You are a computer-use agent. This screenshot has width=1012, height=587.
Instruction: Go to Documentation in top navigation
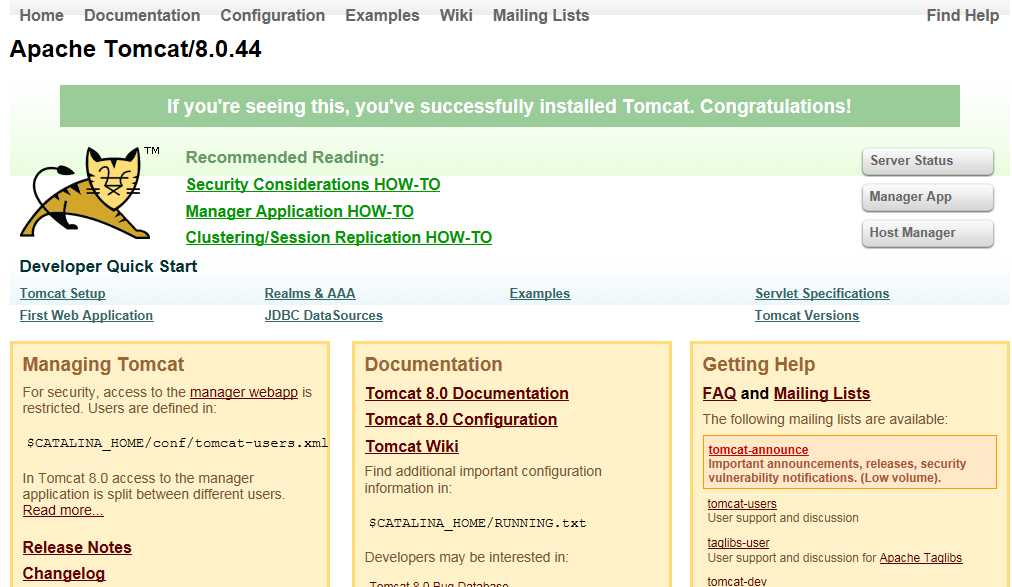coord(142,15)
